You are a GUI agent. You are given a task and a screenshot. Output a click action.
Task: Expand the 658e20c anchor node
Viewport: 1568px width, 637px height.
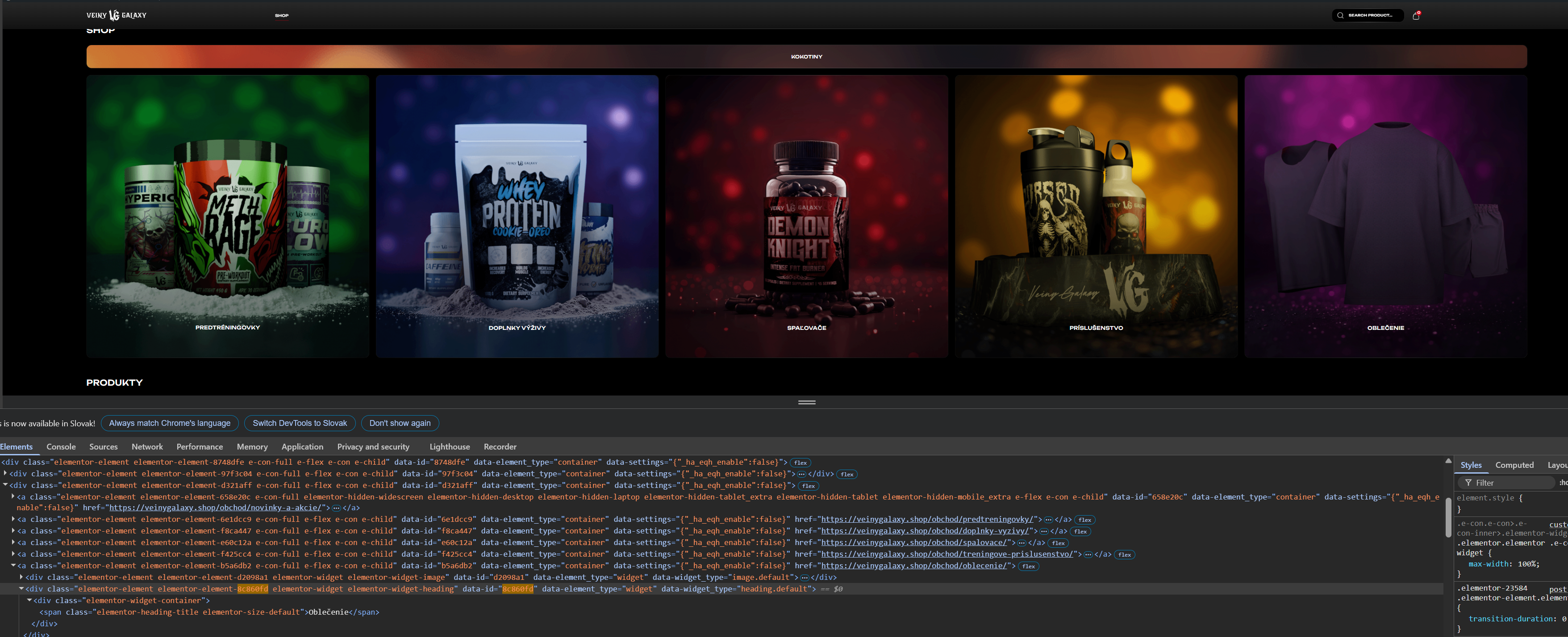pos(13,496)
